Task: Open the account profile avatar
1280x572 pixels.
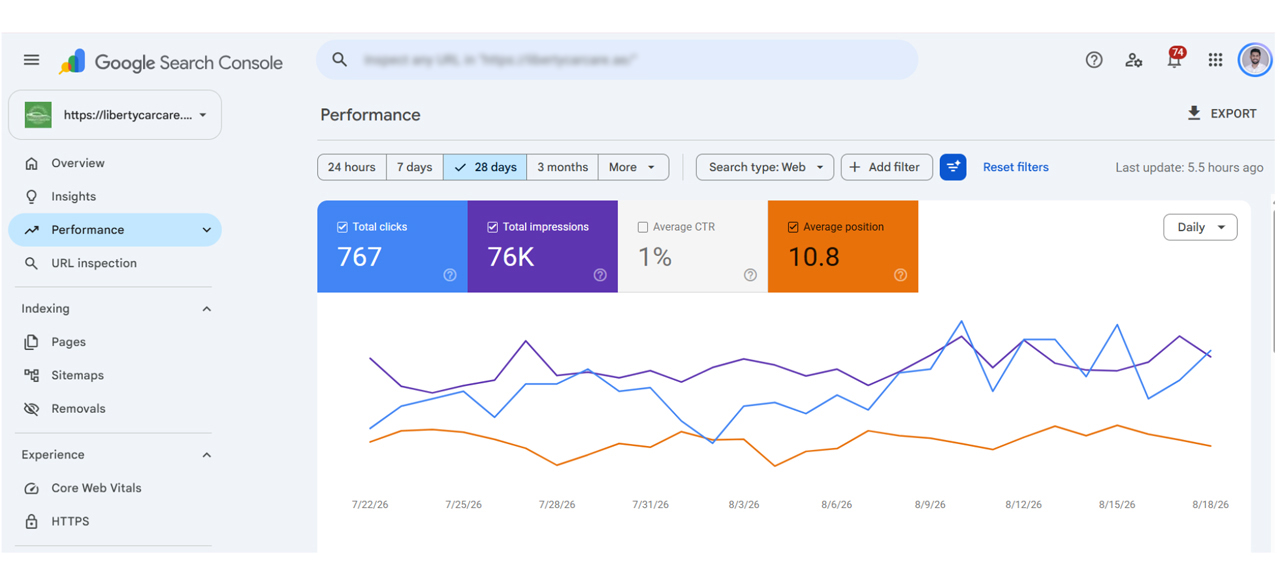Action: point(1255,60)
